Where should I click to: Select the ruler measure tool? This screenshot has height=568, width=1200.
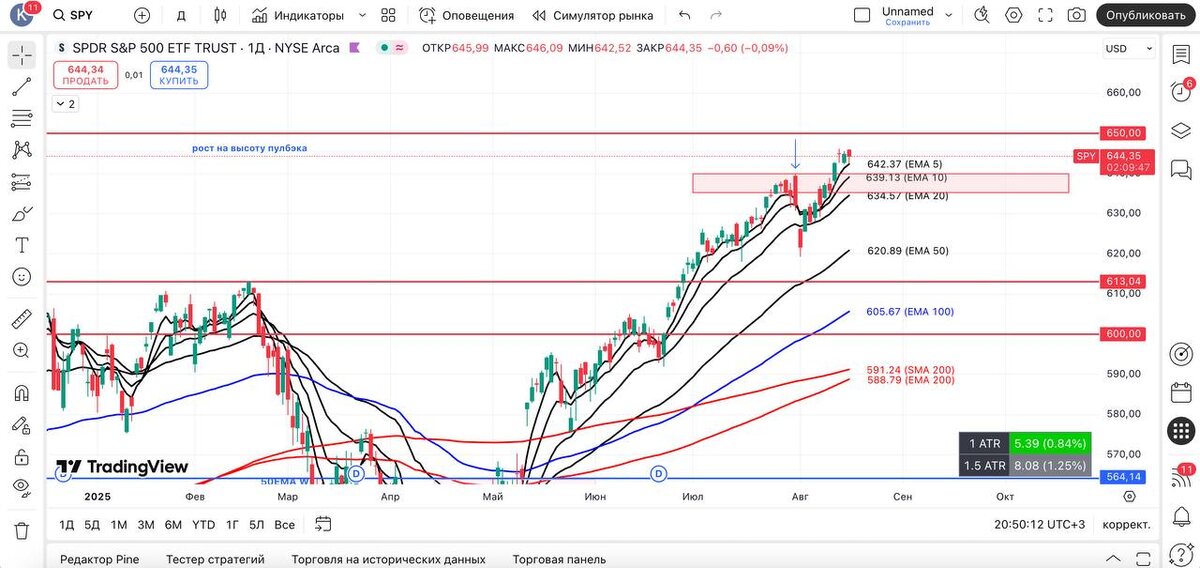pyautogui.click(x=22, y=319)
